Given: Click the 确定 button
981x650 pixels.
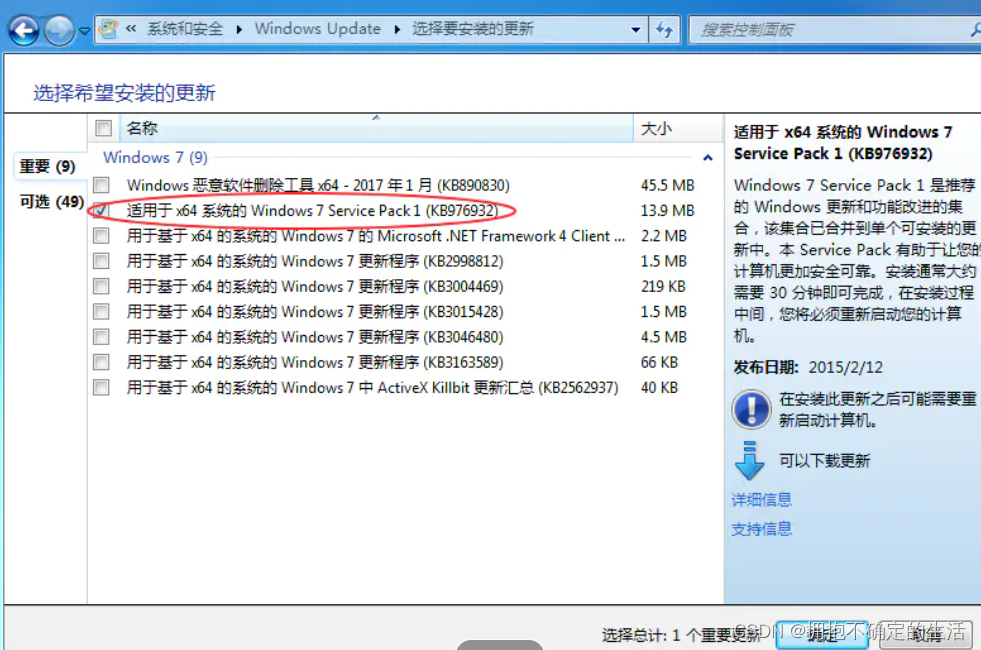Looking at the screenshot, I should tap(822, 634).
